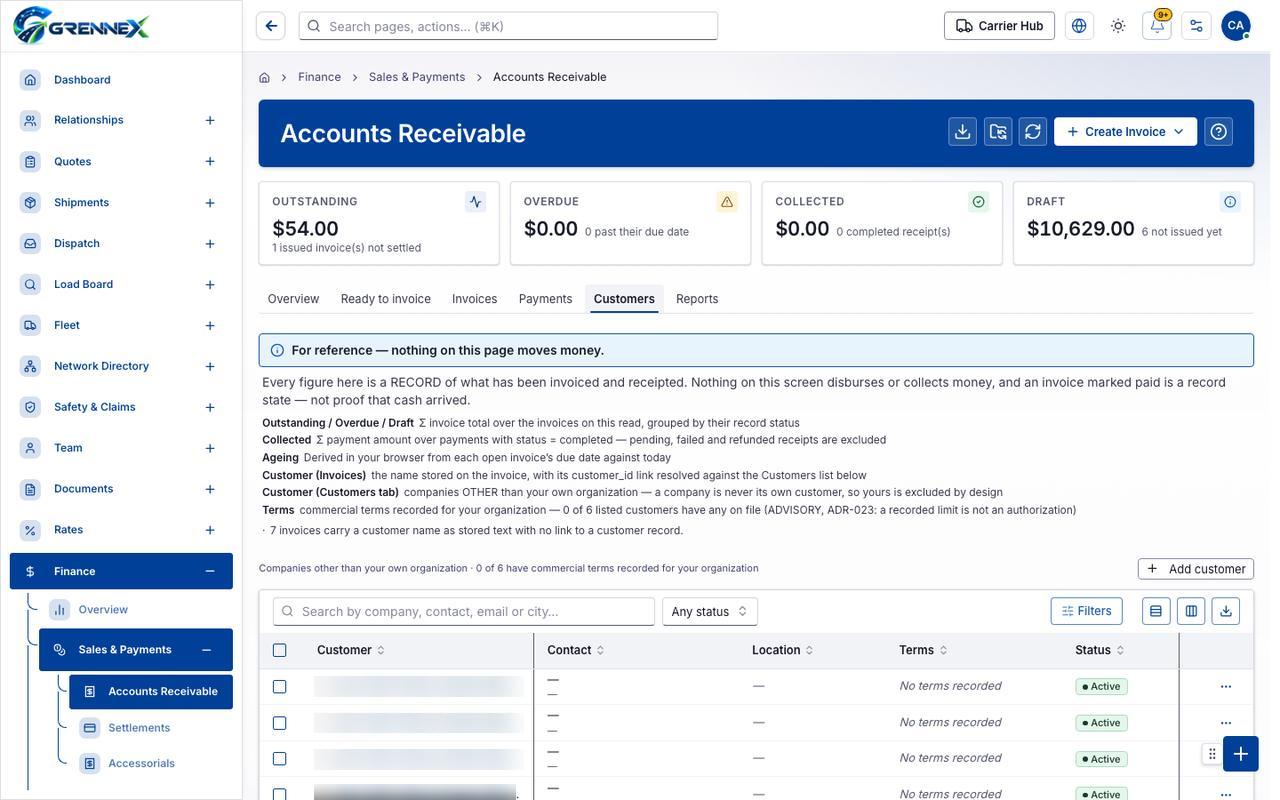Open the Ready to invoice tab
The image size is (1280, 800).
click(386, 299)
